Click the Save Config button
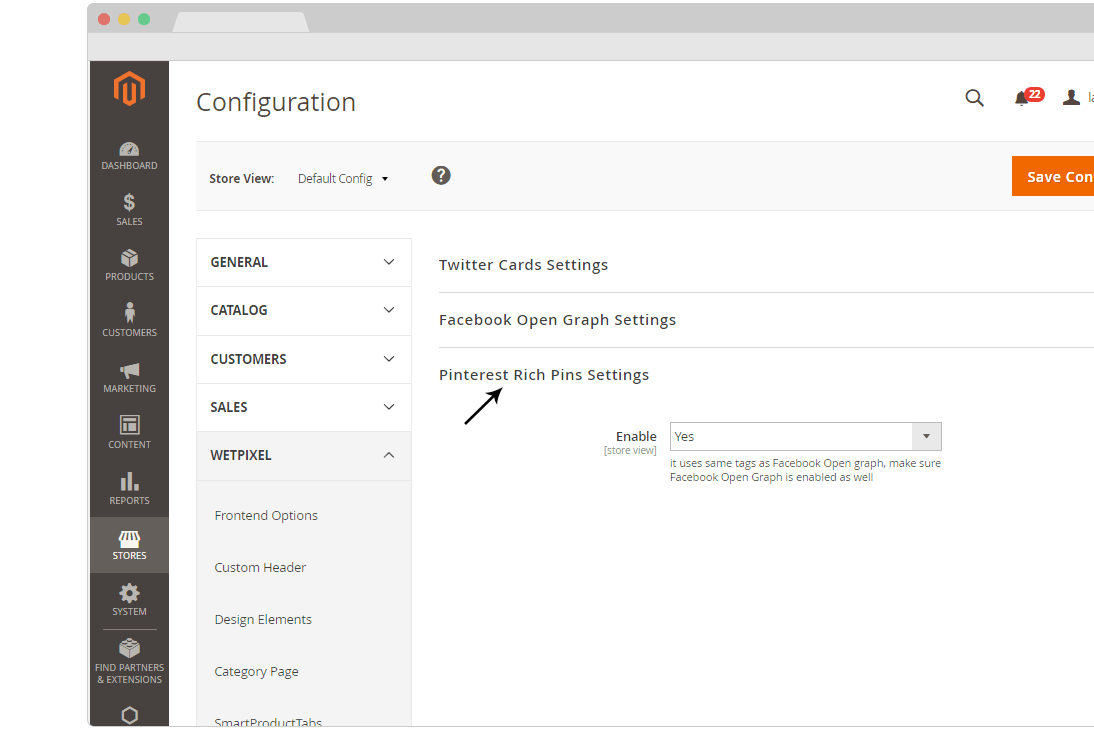The width and height of the screenshot is (1094, 732). 1053,177
